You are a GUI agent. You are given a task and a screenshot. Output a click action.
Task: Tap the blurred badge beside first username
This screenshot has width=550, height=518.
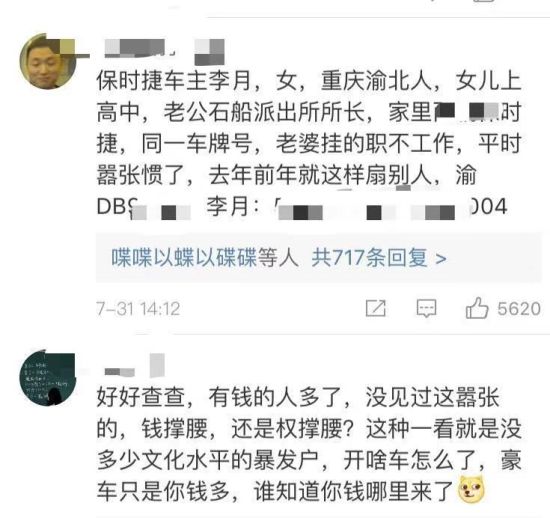click(x=209, y=52)
